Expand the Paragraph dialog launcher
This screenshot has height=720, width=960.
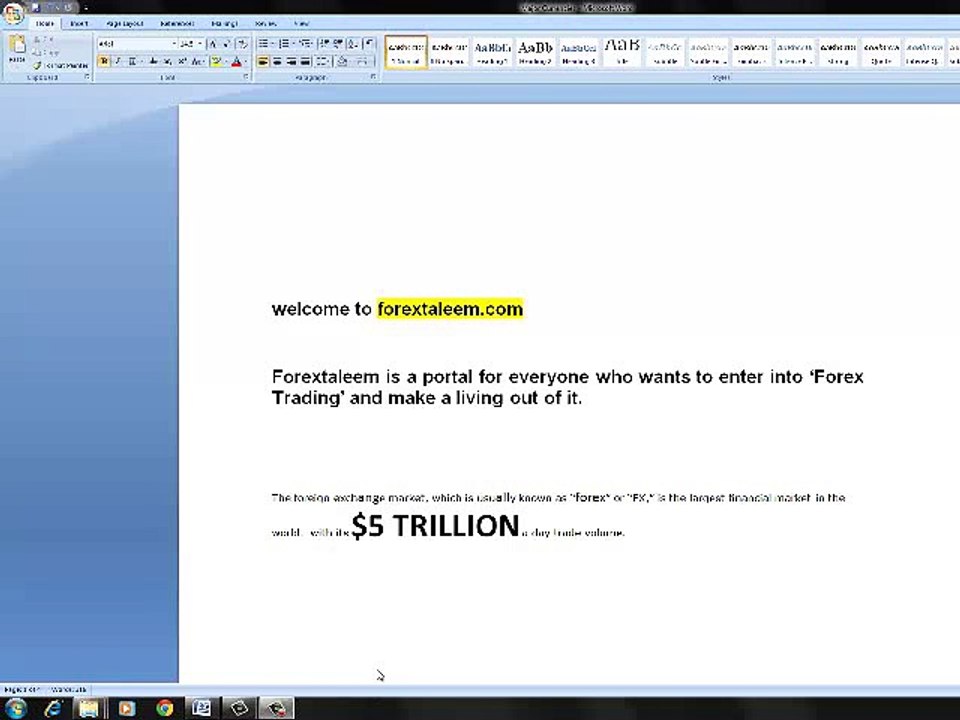click(373, 77)
